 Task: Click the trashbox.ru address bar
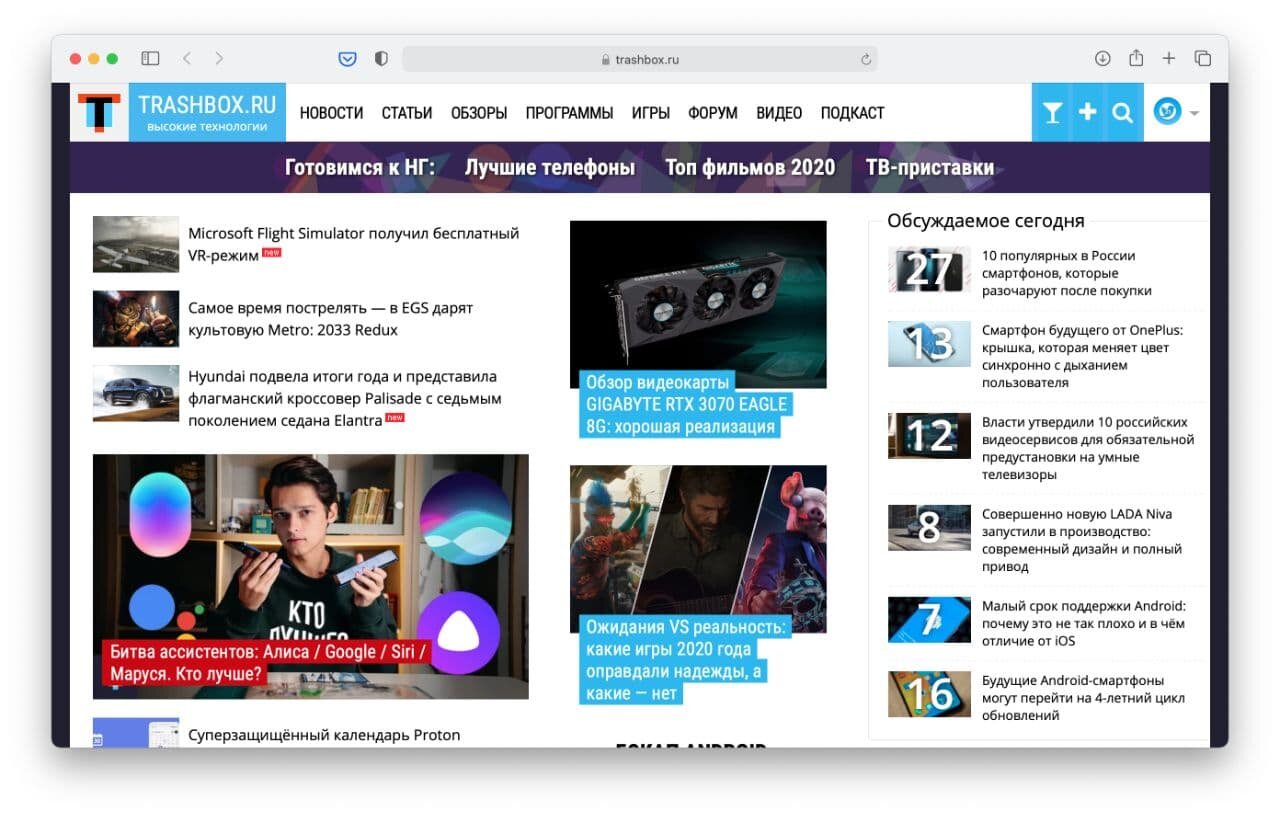pyautogui.click(x=640, y=59)
